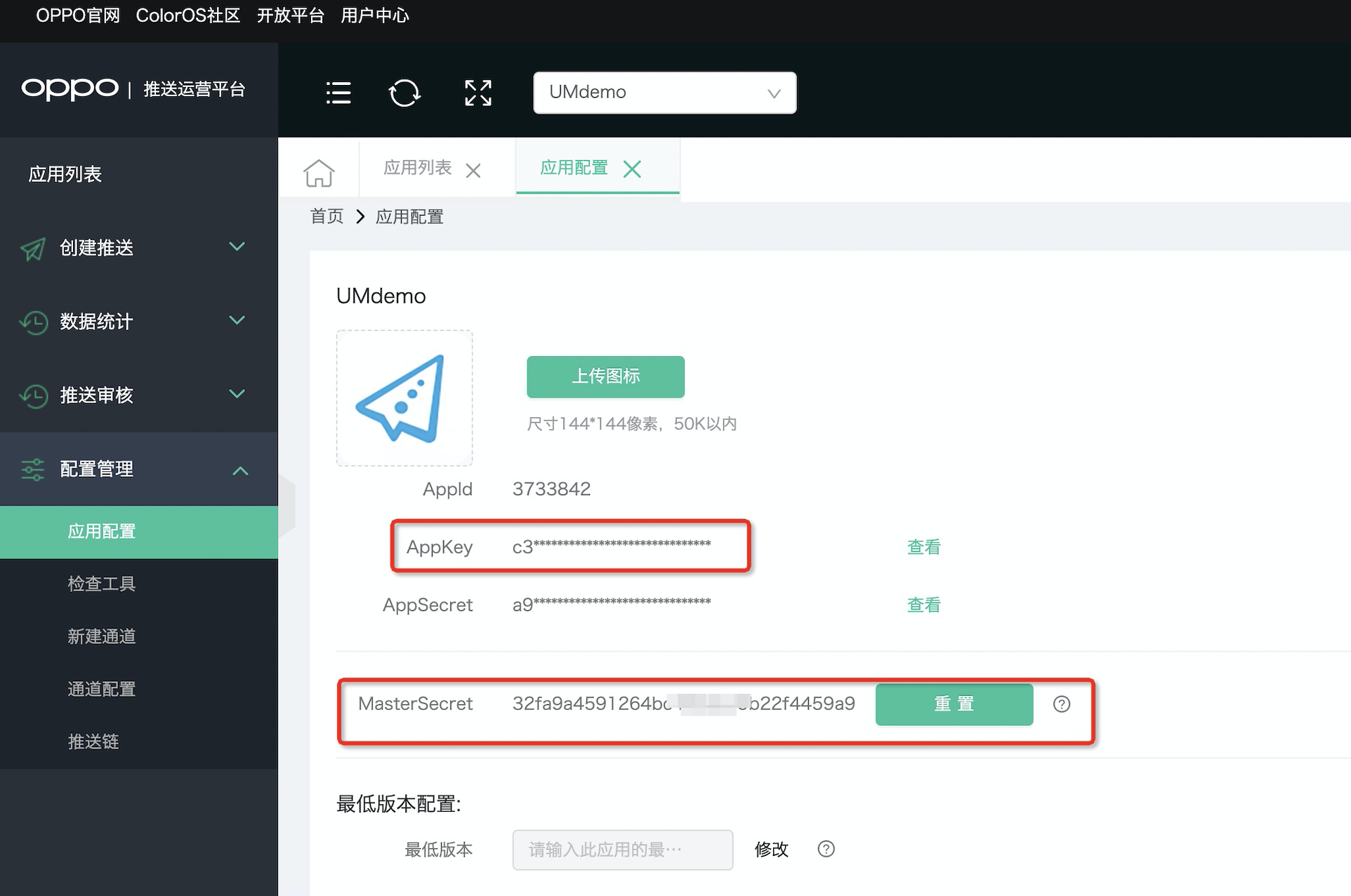The height and width of the screenshot is (896, 1351).
Task: Open the tab list icon in the toolbar
Action: (338, 92)
